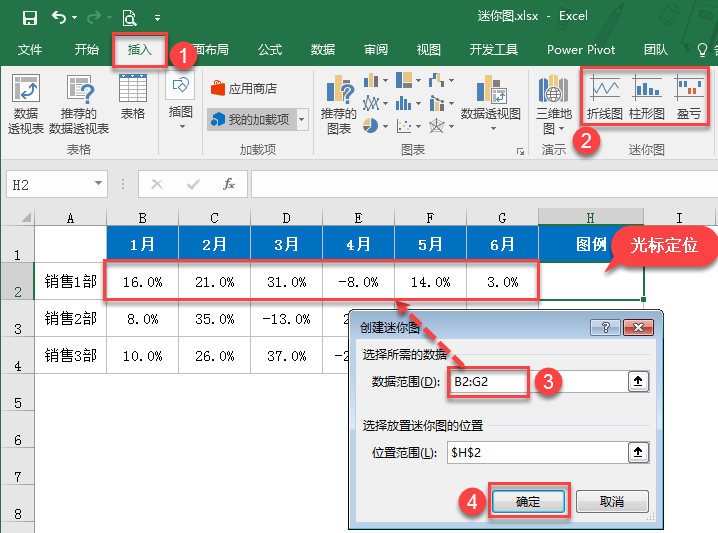
Task: Open the 插图 illustrations dropdown
Action: coord(181,100)
